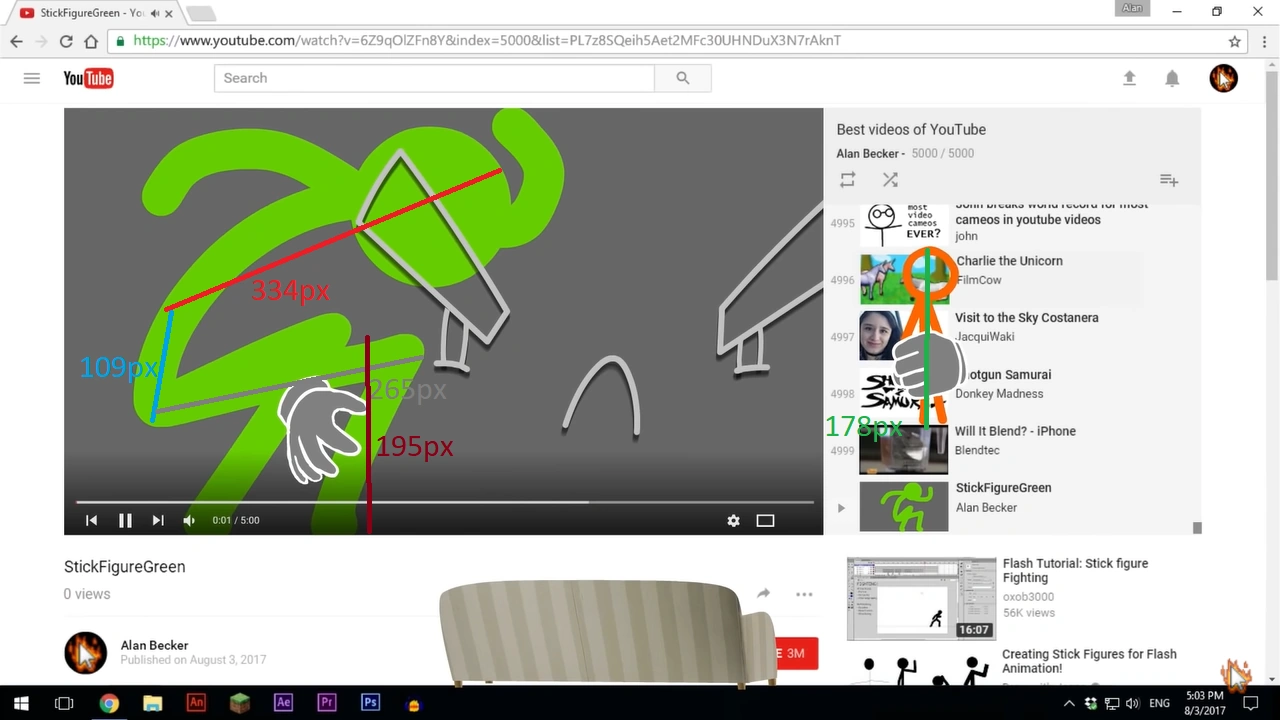Click the Best videos of YouTube playlist title
This screenshot has width=1280, height=720.
911,129
